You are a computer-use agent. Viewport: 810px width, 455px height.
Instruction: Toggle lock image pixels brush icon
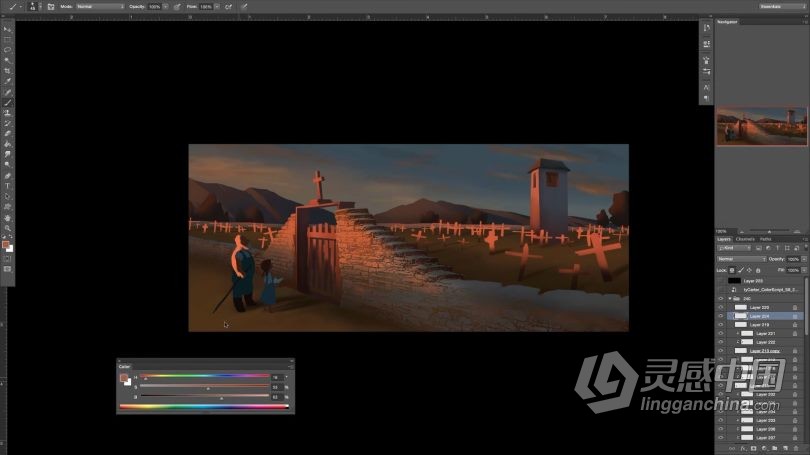click(741, 270)
